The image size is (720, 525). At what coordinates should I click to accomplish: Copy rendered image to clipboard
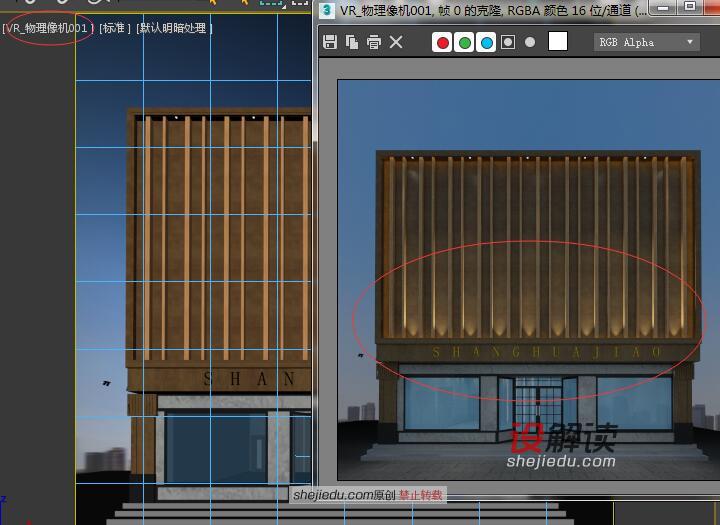[352, 42]
